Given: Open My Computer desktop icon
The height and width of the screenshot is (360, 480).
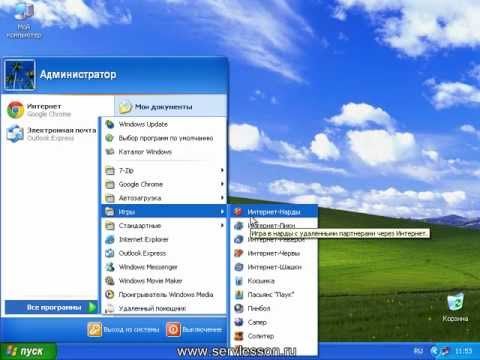Looking at the screenshot, I should pyautogui.click(x=24, y=21).
